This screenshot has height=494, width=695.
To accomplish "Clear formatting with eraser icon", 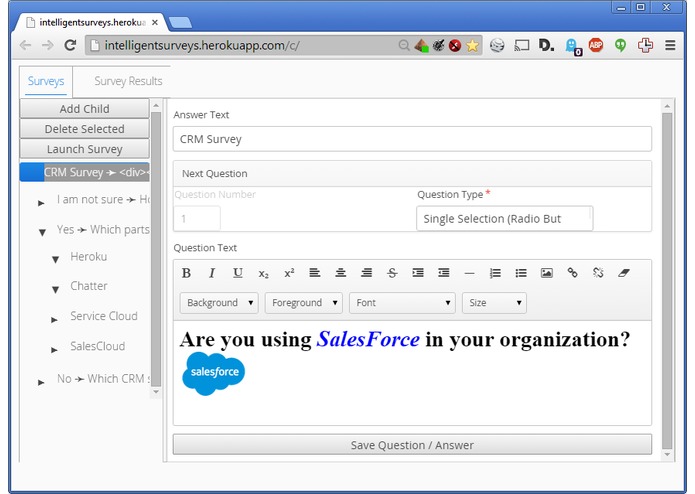I will coord(624,273).
